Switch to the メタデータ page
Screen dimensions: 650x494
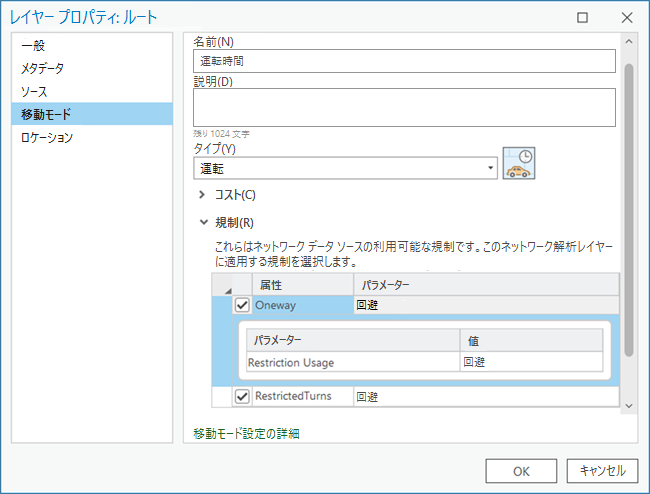42,69
